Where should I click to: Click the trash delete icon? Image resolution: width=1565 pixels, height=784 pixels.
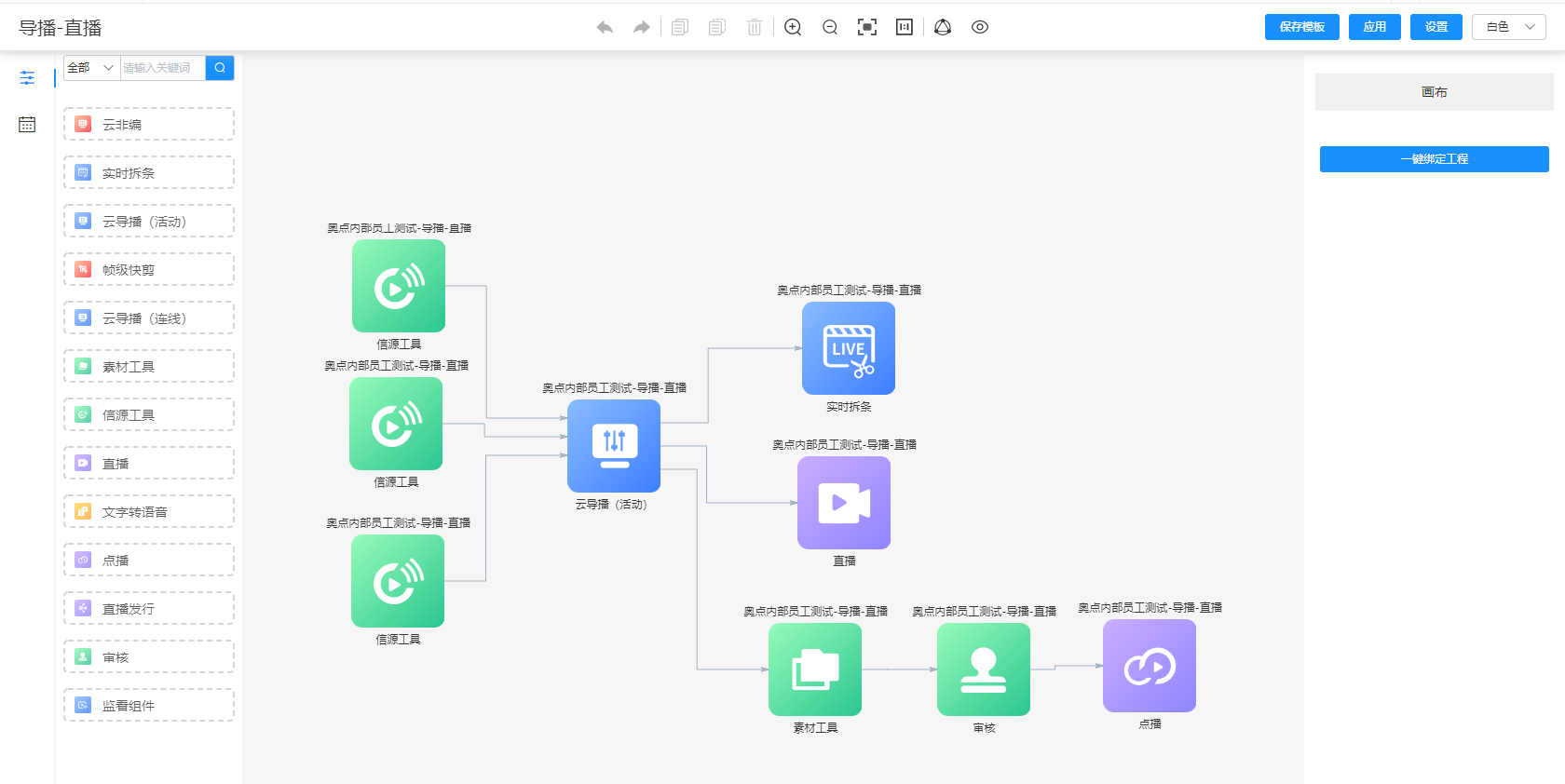point(755,27)
